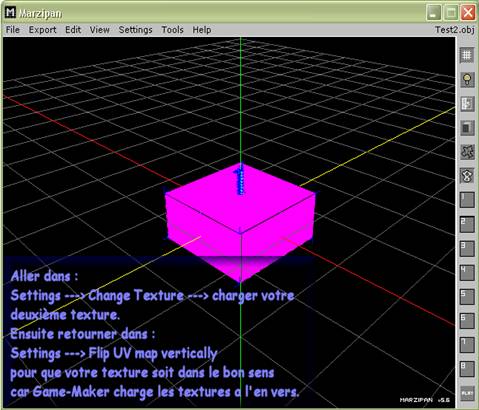Select slot button 4 in sidebar
479x410 pixels.
coord(467,272)
